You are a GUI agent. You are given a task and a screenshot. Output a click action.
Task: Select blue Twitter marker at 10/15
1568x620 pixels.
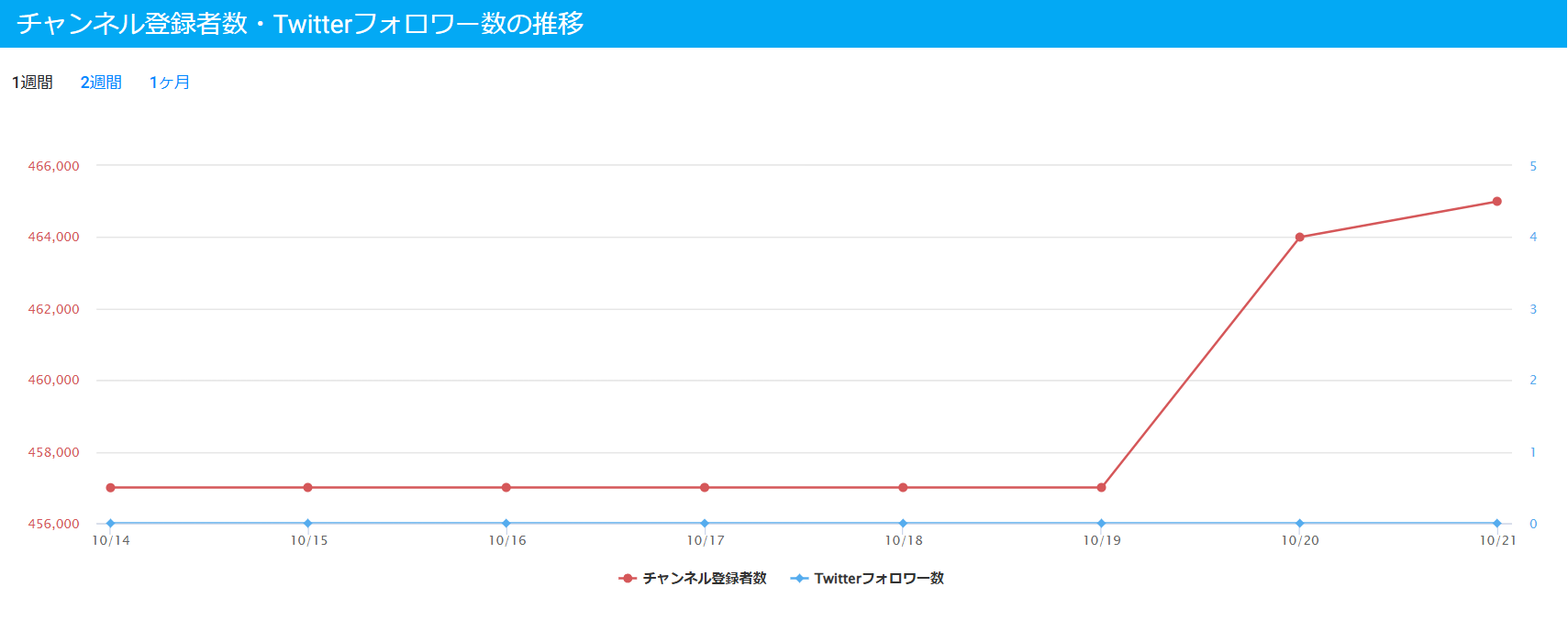click(x=308, y=524)
